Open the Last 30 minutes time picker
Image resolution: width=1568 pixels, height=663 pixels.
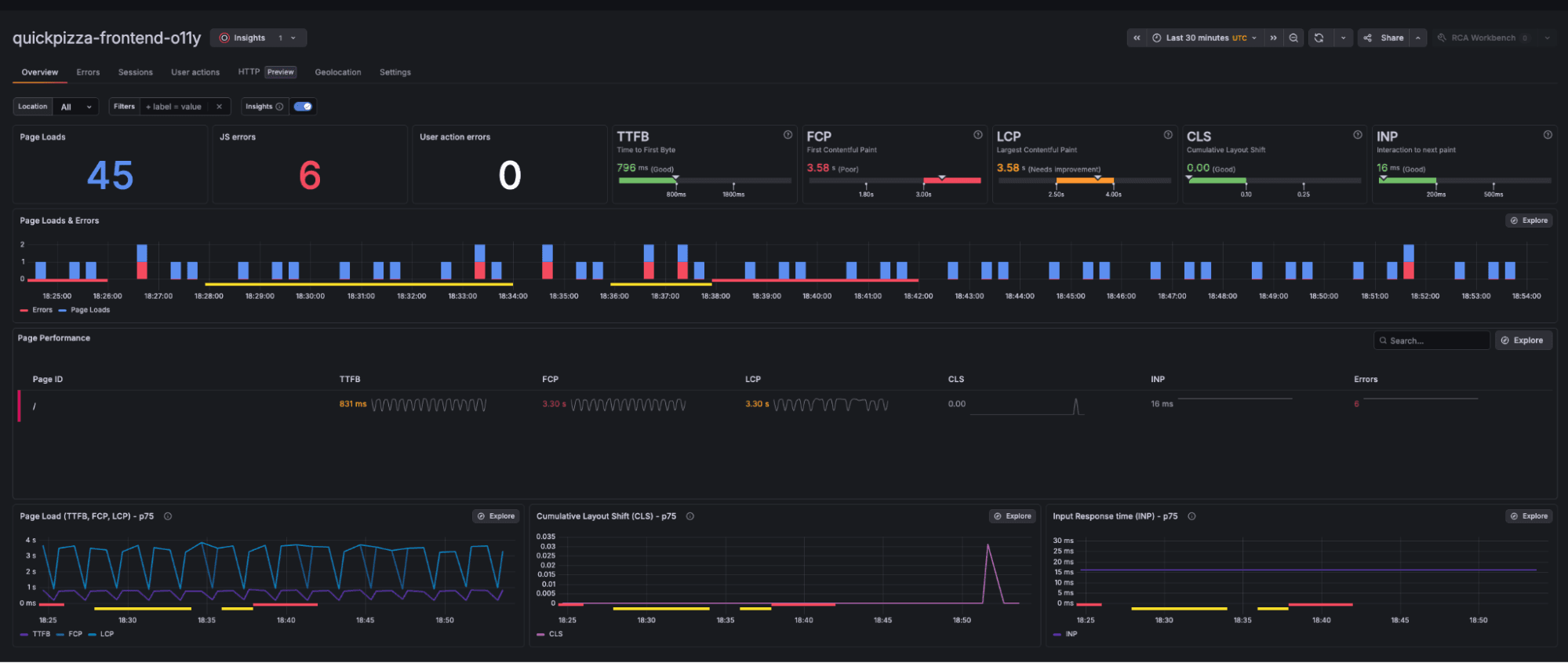[x=1205, y=38]
